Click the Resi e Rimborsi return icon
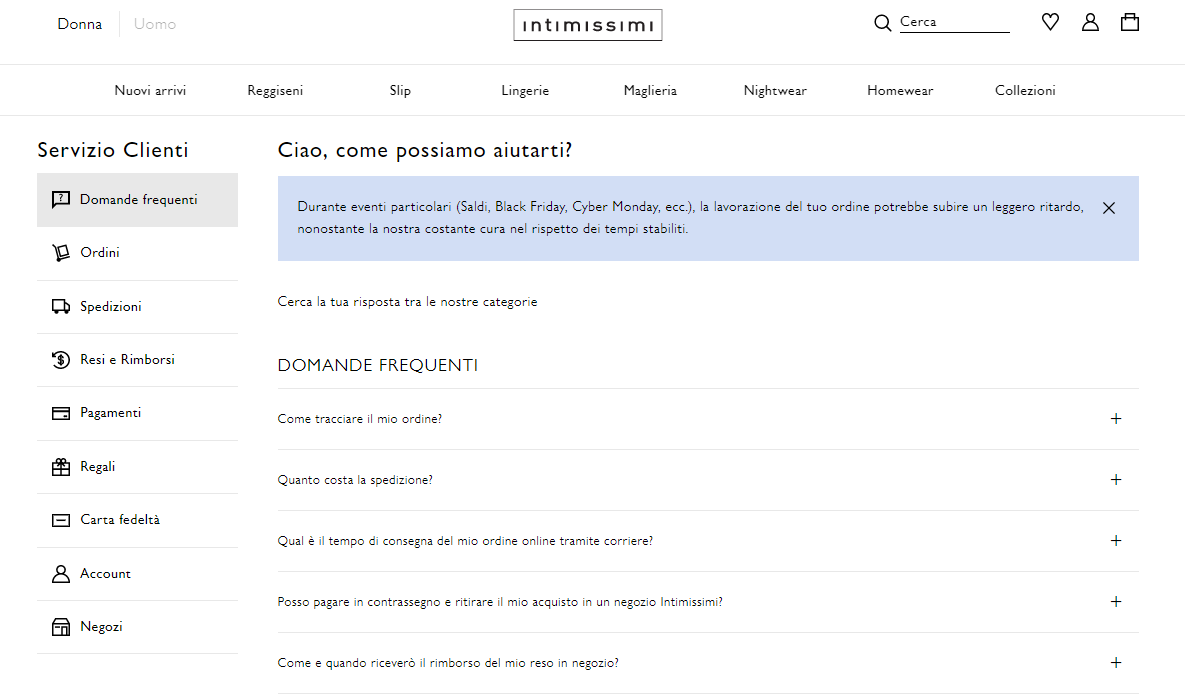The height and width of the screenshot is (695, 1185). pyautogui.click(x=60, y=359)
